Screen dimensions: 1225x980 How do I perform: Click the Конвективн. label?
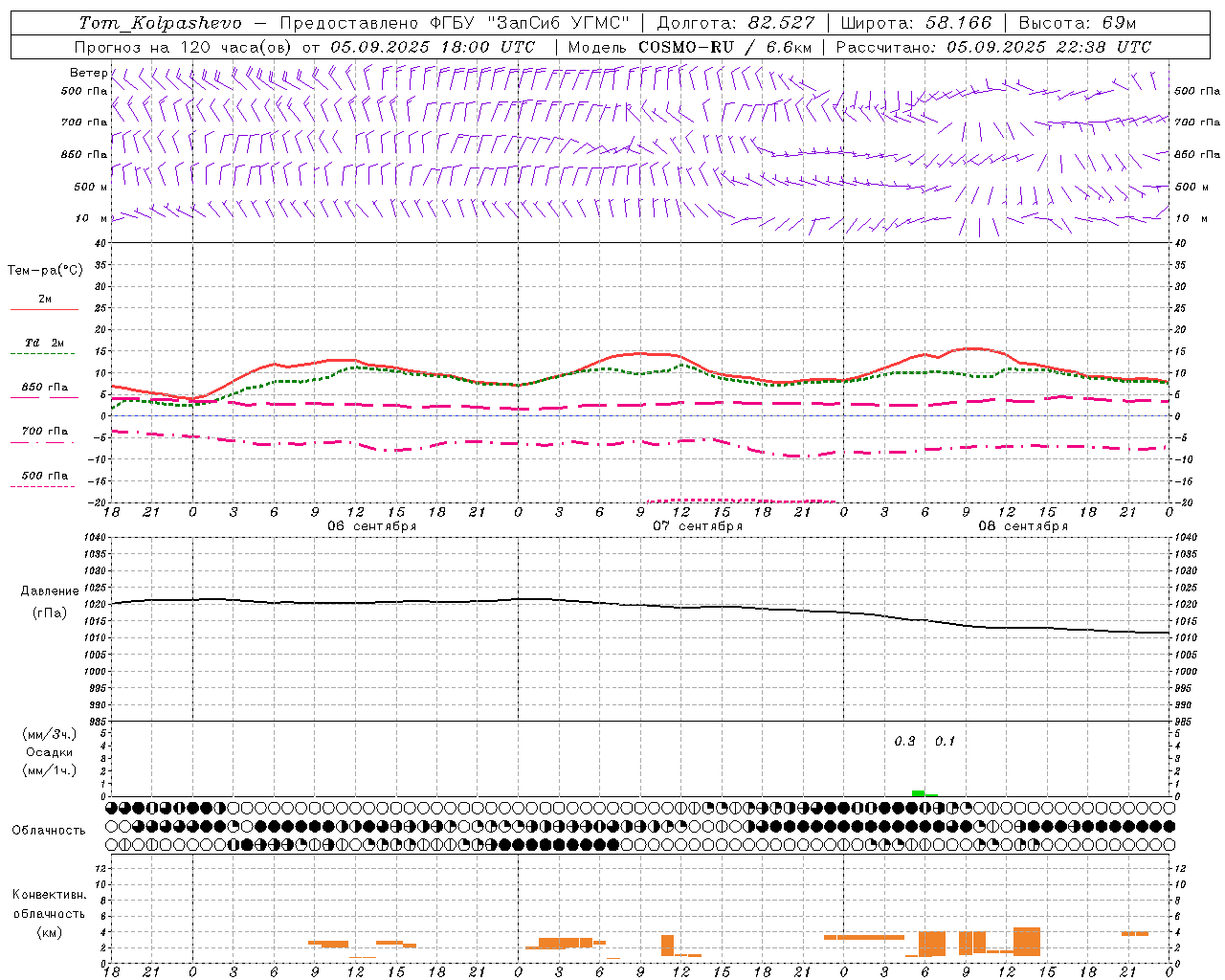(50, 895)
